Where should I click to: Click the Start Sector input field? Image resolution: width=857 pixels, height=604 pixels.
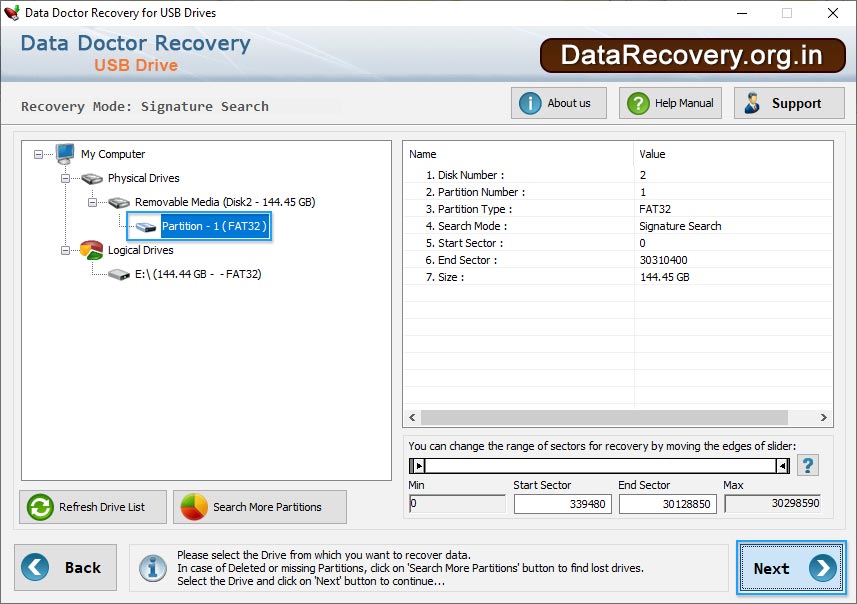pos(562,503)
